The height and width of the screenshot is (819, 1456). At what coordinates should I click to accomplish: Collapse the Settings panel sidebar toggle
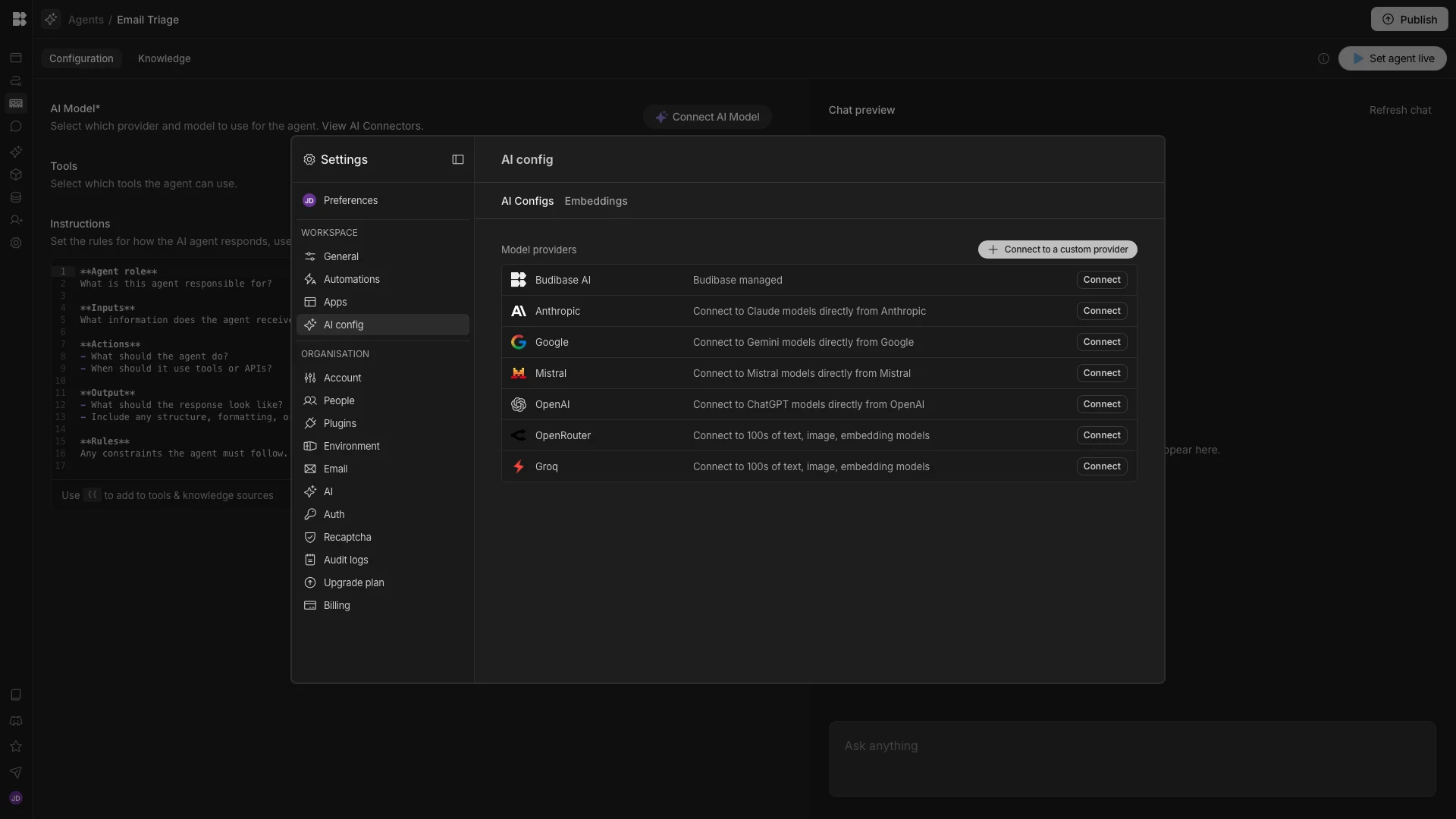[457, 159]
